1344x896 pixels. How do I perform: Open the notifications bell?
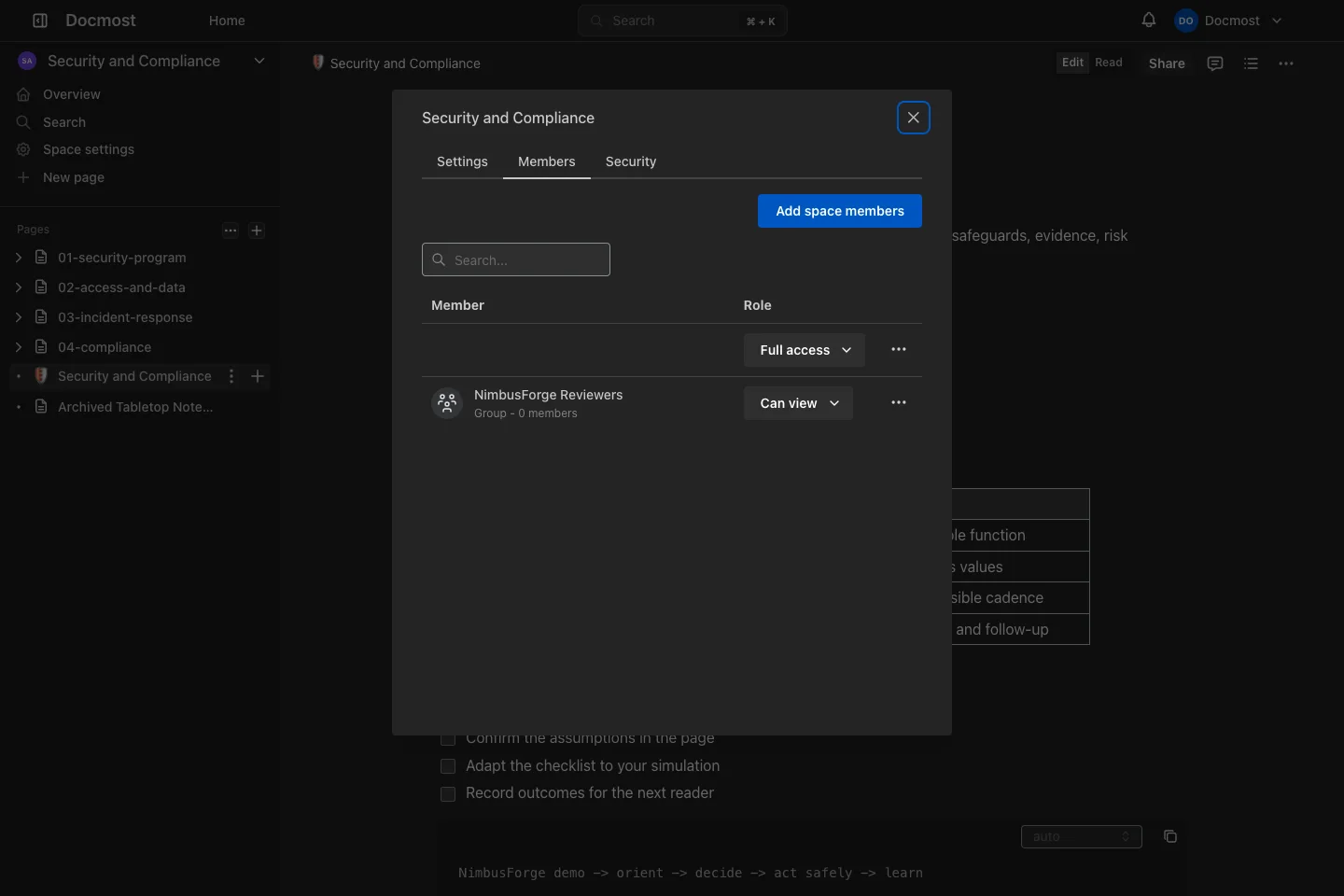1149,20
